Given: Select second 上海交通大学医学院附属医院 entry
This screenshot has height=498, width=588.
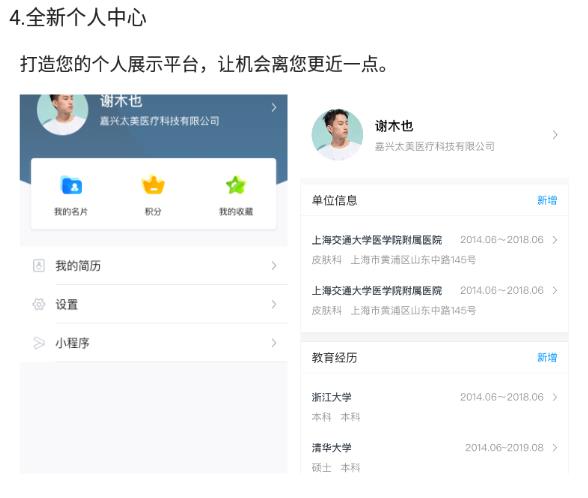Looking at the screenshot, I should pos(435,300).
